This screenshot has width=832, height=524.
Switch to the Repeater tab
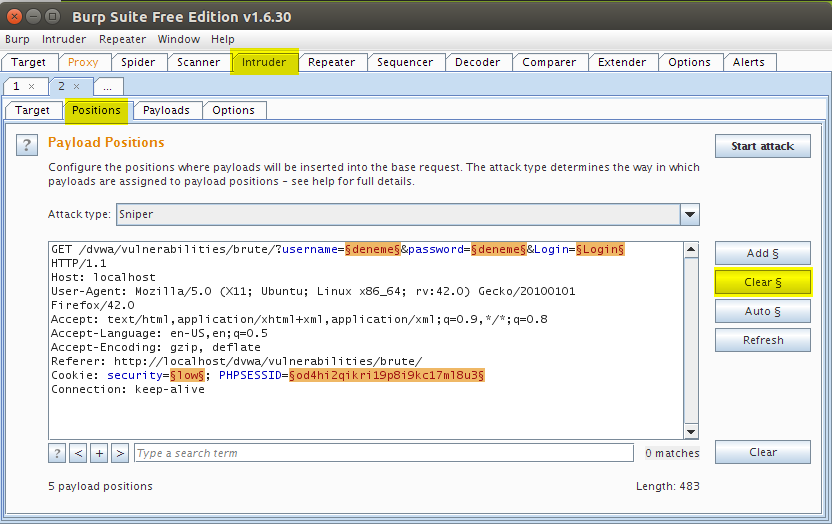click(x=331, y=62)
